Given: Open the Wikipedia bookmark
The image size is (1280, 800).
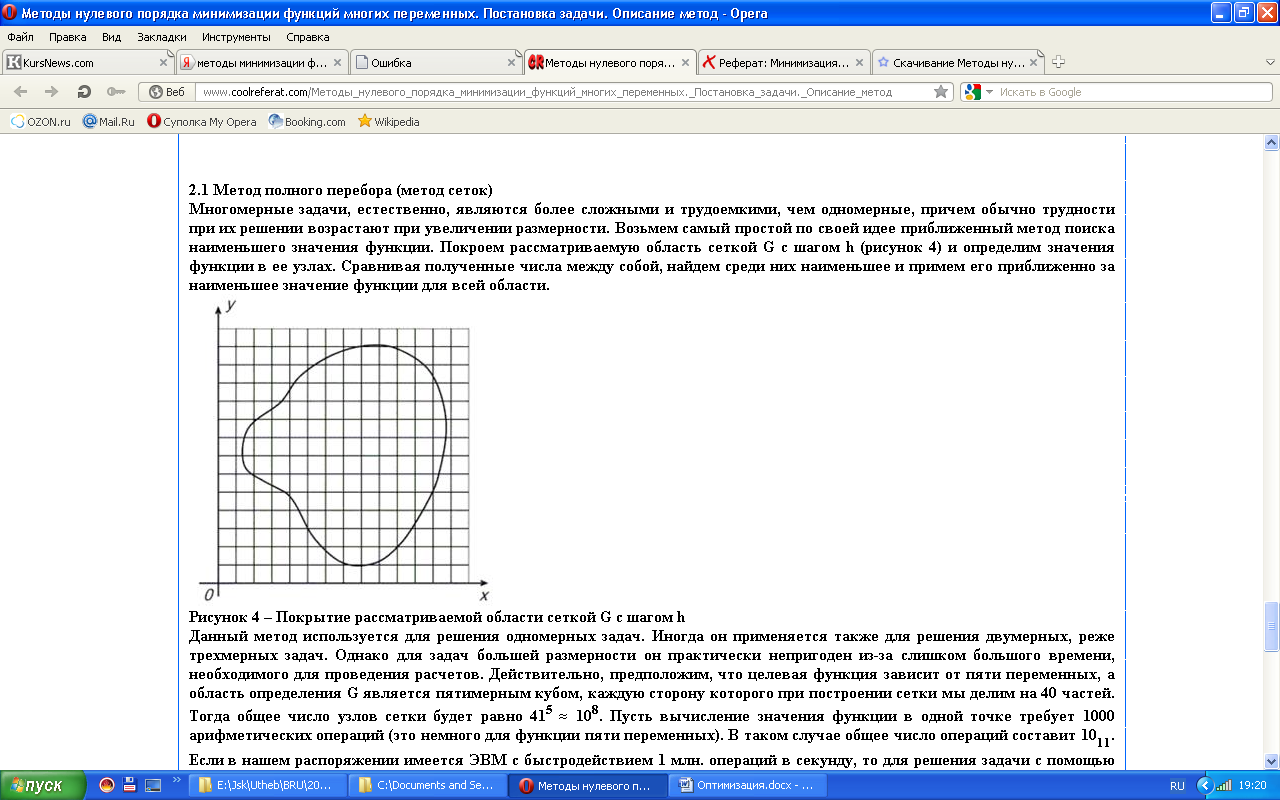Looking at the screenshot, I should (389, 122).
